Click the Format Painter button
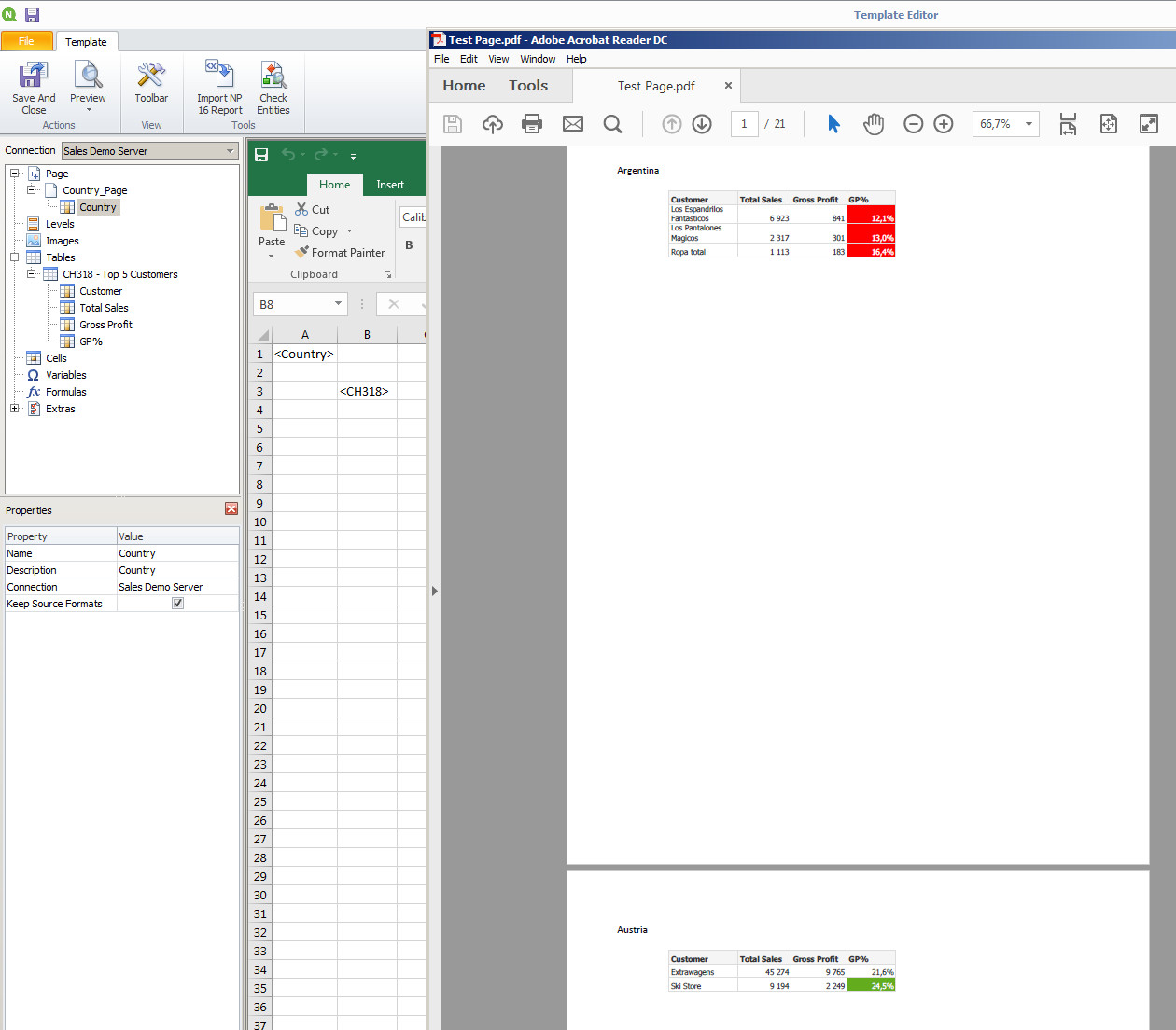1176x1030 pixels. coord(340,253)
